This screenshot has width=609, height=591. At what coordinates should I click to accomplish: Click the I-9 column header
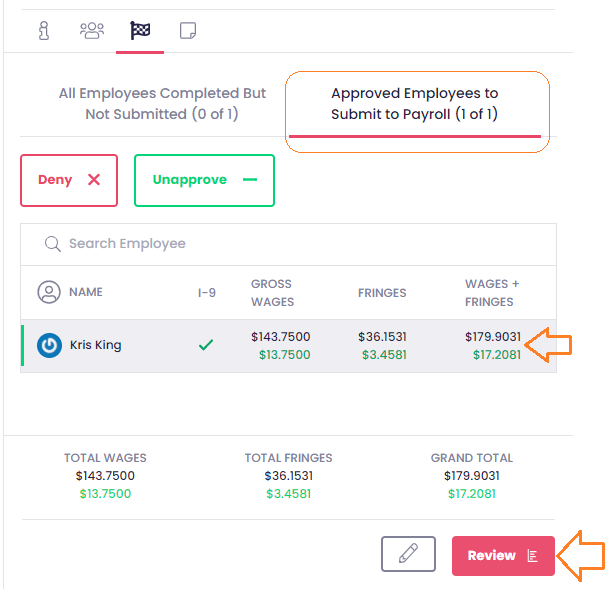(x=207, y=293)
